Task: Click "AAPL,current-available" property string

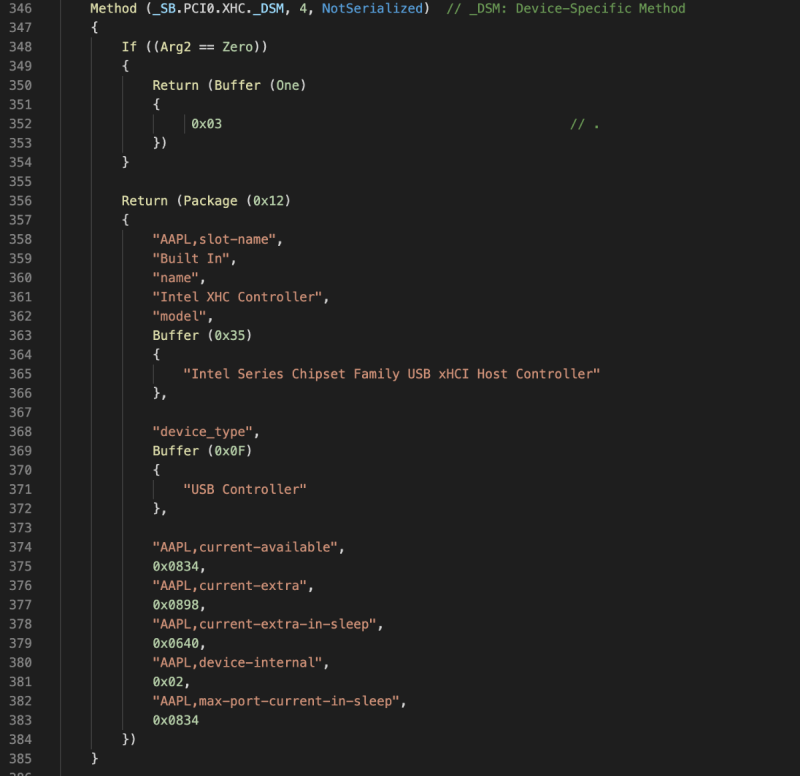Action: tap(248, 547)
